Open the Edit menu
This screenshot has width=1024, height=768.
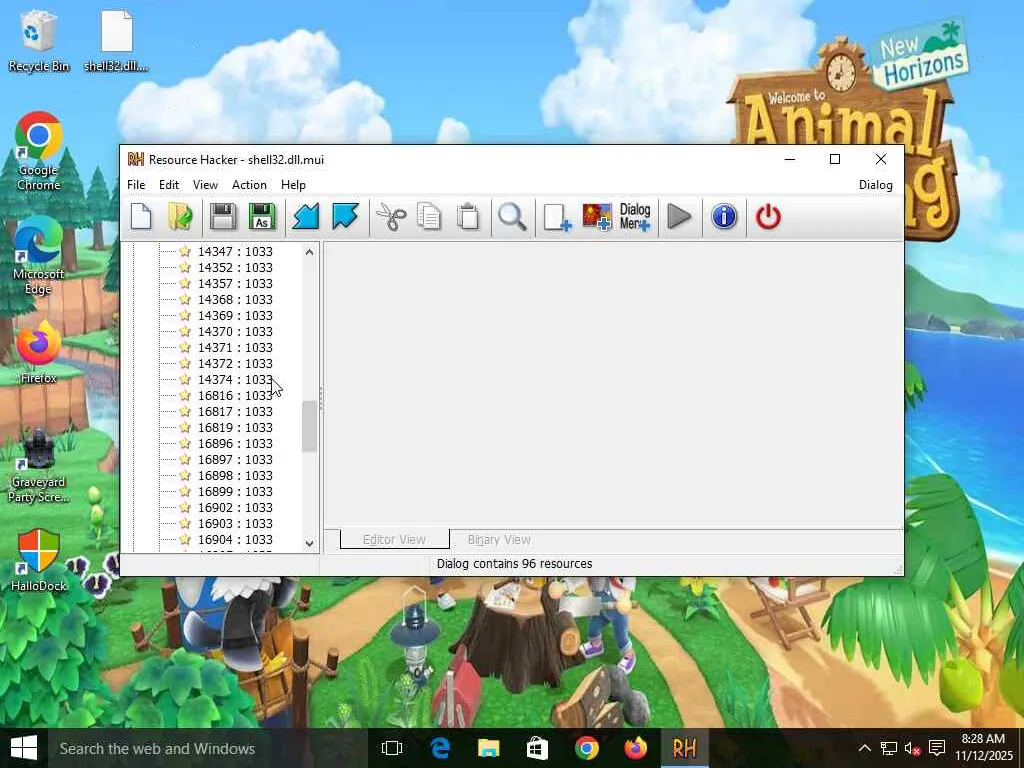tap(168, 185)
